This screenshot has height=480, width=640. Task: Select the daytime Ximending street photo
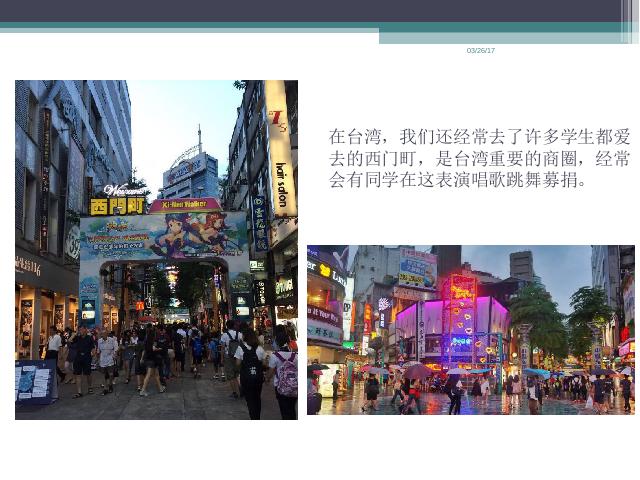(156, 250)
